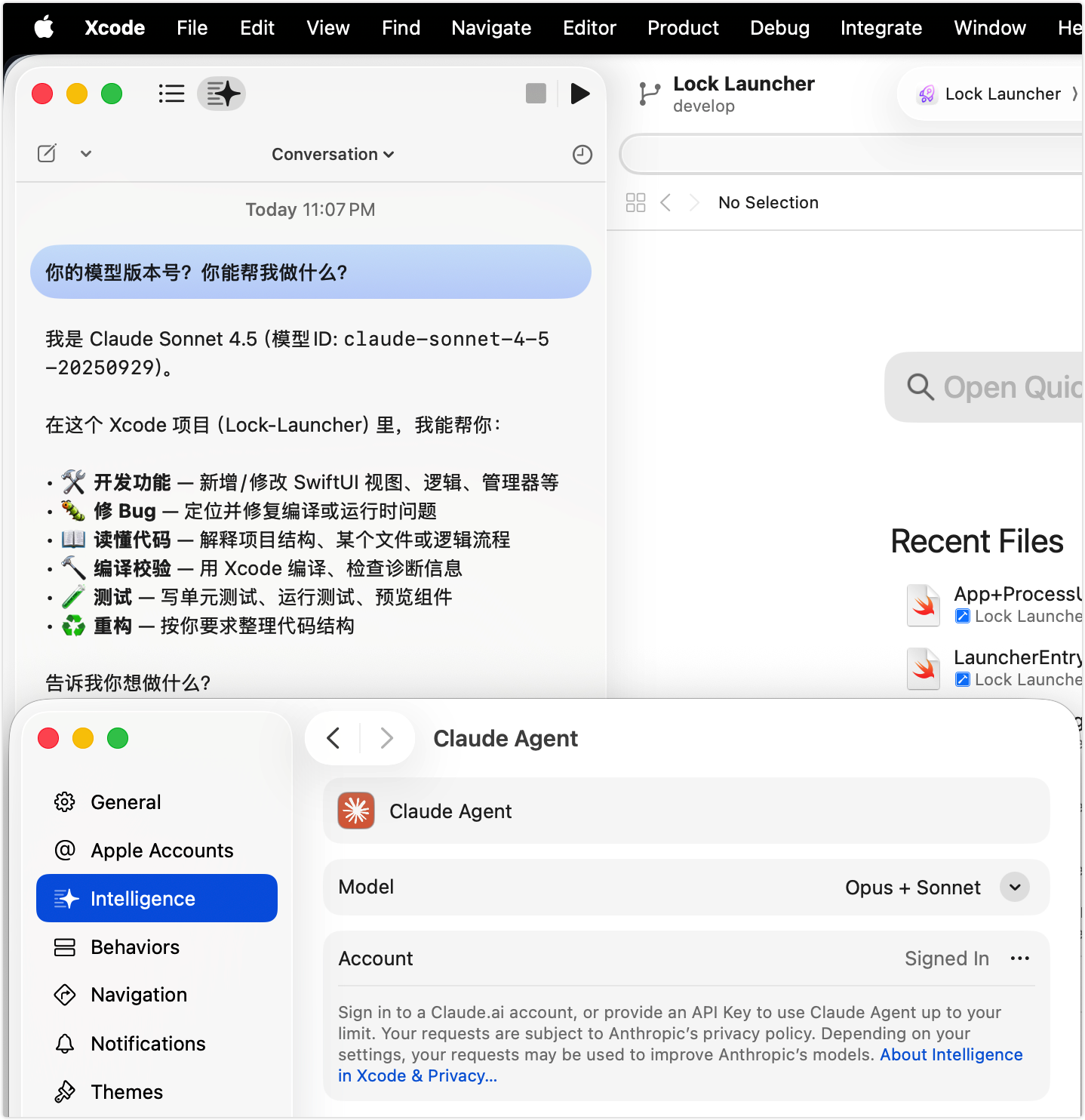Close the Xcode project window
The height and width of the screenshot is (1120, 1085).
tap(42, 94)
